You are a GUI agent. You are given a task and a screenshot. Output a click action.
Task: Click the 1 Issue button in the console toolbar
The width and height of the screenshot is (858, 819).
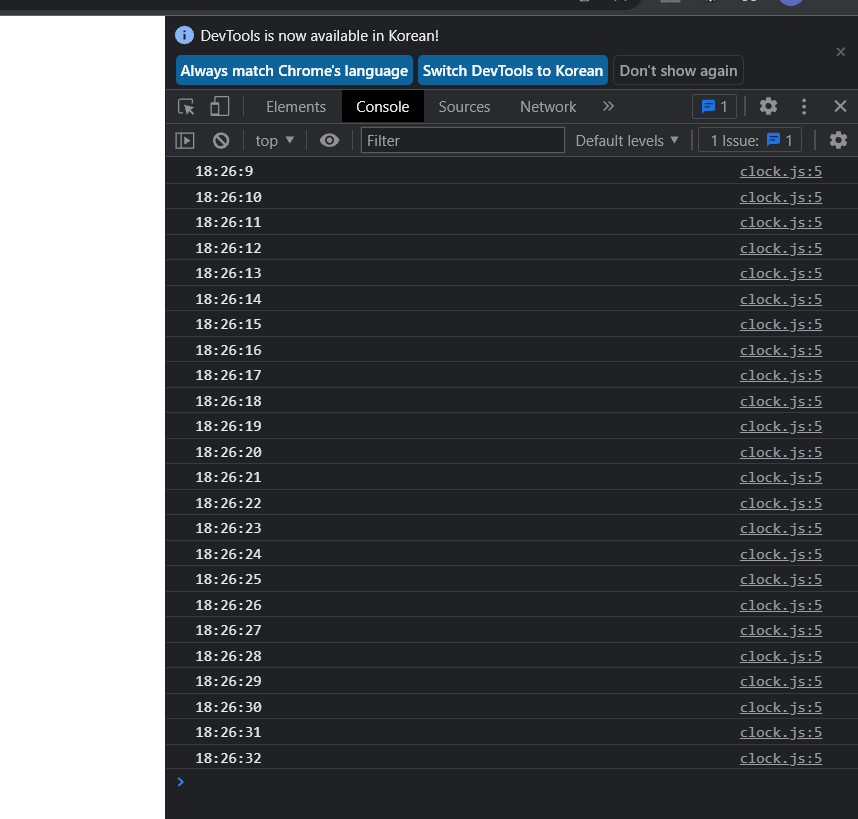point(750,141)
